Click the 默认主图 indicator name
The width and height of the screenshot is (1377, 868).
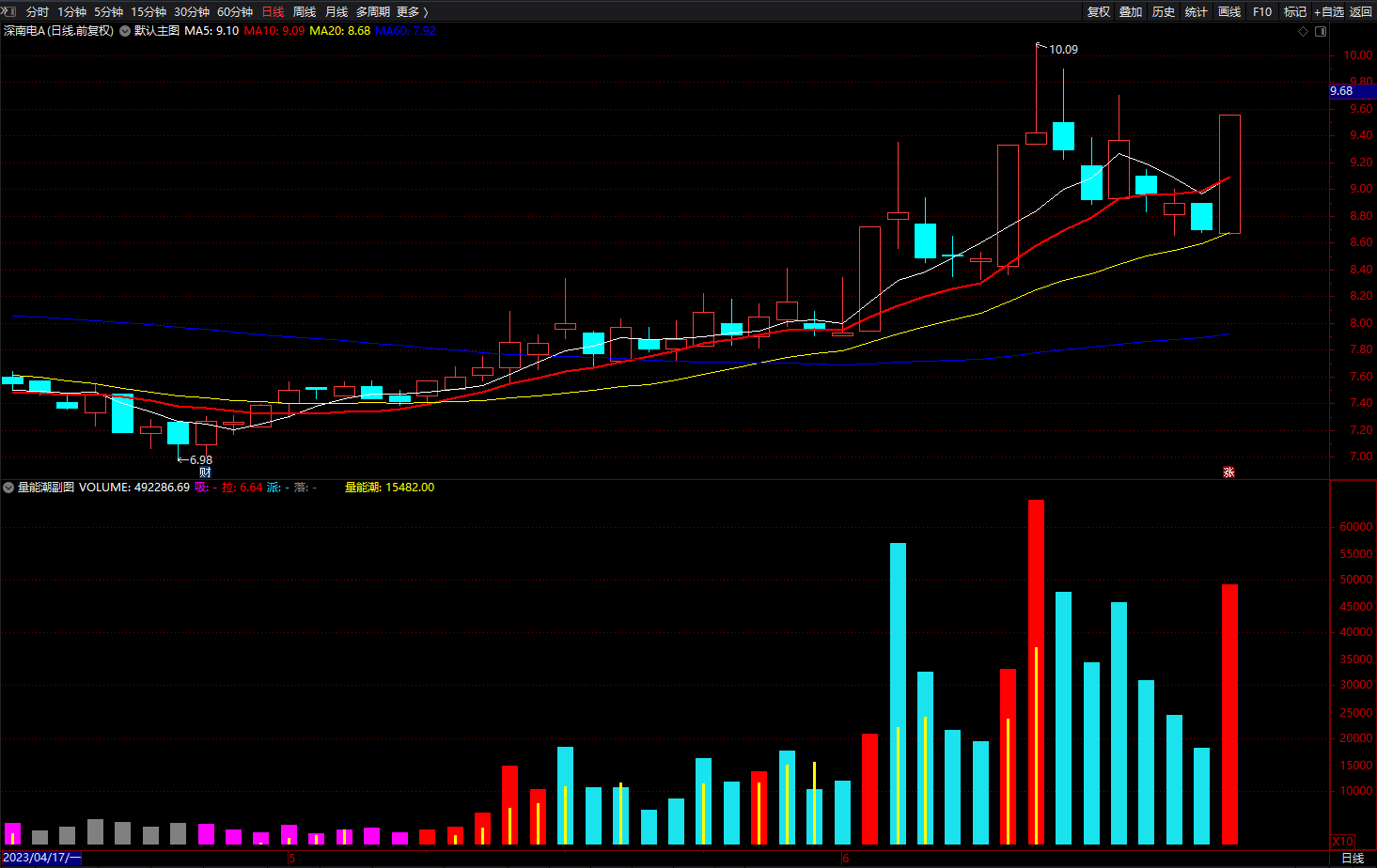coord(157,31)
